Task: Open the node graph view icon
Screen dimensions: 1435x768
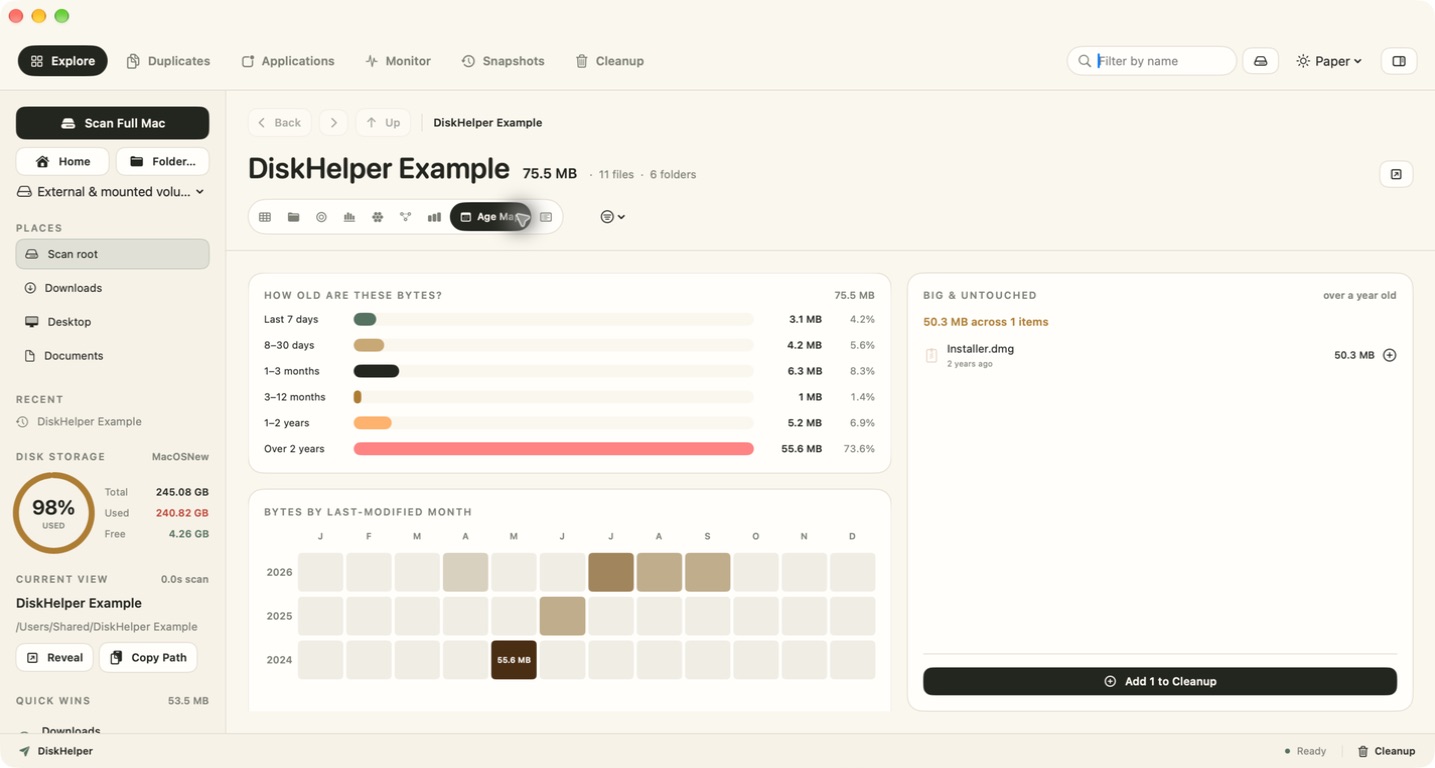Action: pos(405,217)
